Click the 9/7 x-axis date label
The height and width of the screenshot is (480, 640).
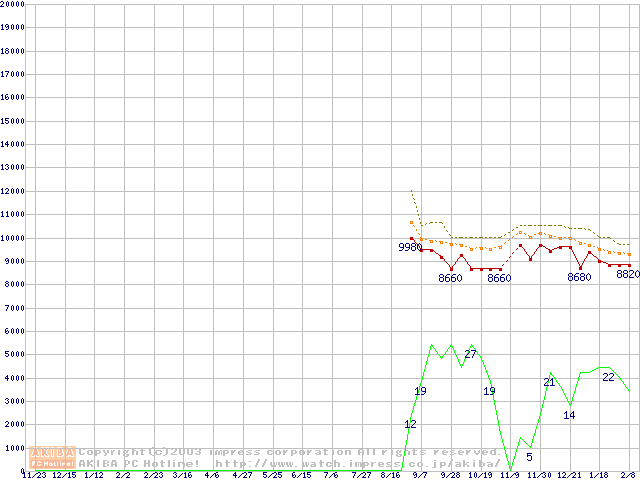(420, 476)
